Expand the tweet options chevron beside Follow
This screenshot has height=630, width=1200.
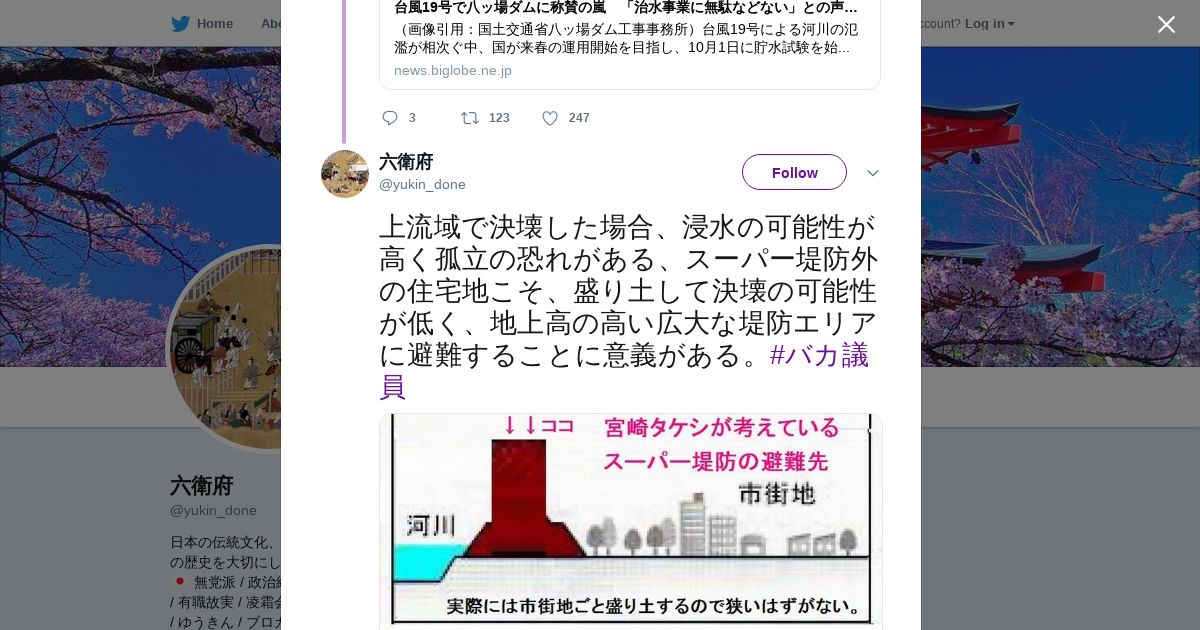click(872, 173)
